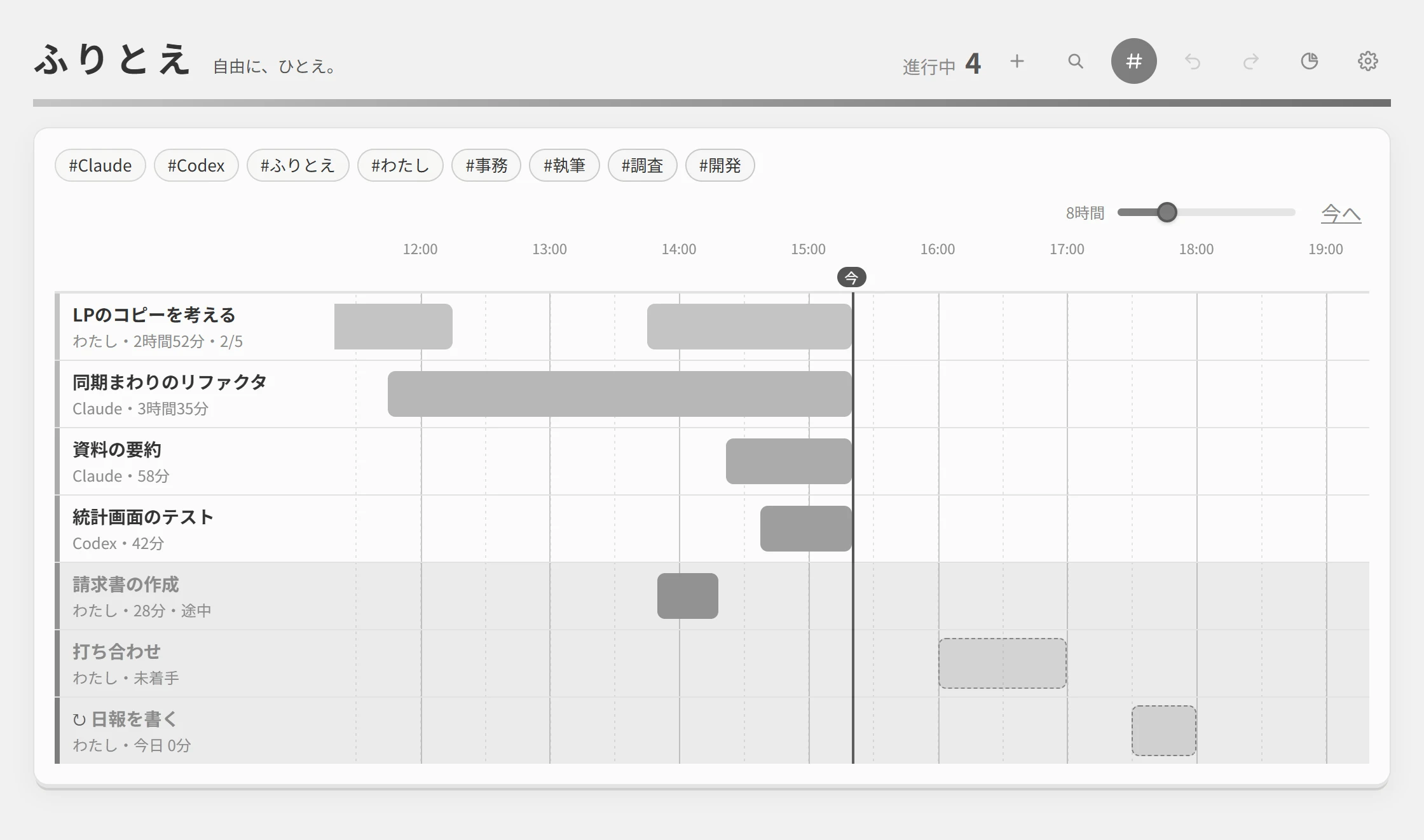The image size is (1424, 840).
Task: Click the 進行中 4 counter
Action: 941,64
